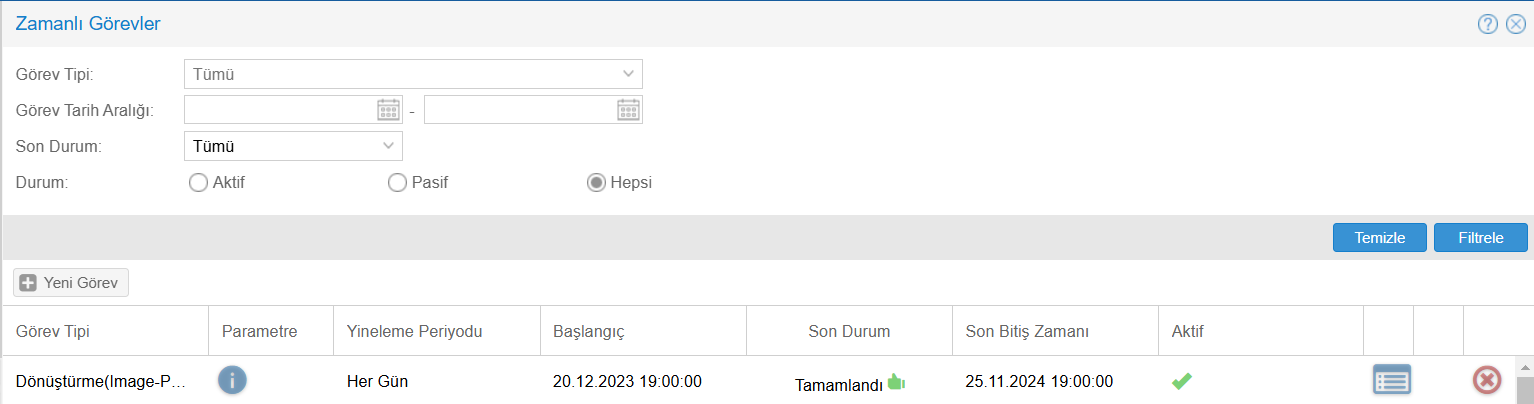Image resolution: width=1534 pixels, height=404 pixels.
Task: Open calendar picker for start date
Action: pyautogui.click(x=388, y=110)
